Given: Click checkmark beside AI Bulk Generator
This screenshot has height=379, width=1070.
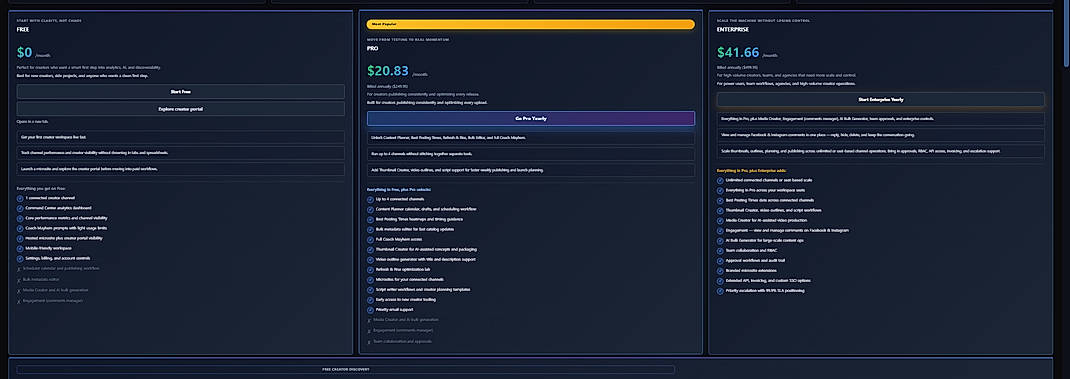Looking at the screenshot, I should click(x=720, y=240).
